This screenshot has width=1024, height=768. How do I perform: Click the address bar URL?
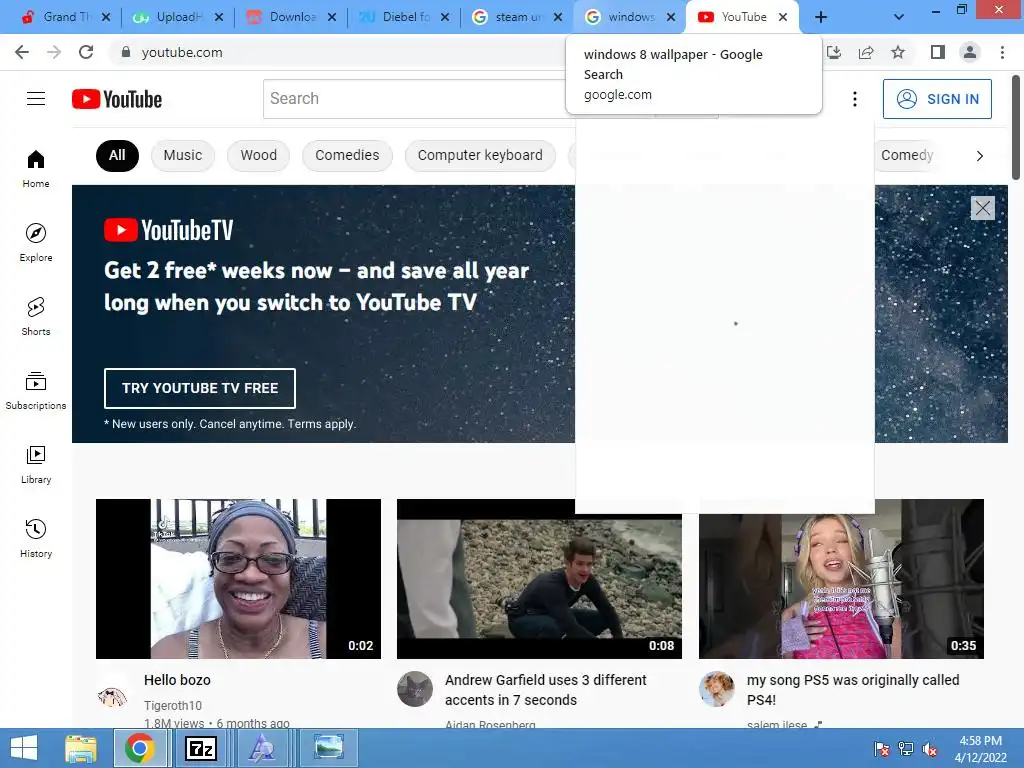pyautogui.click(x=182, y=52)
